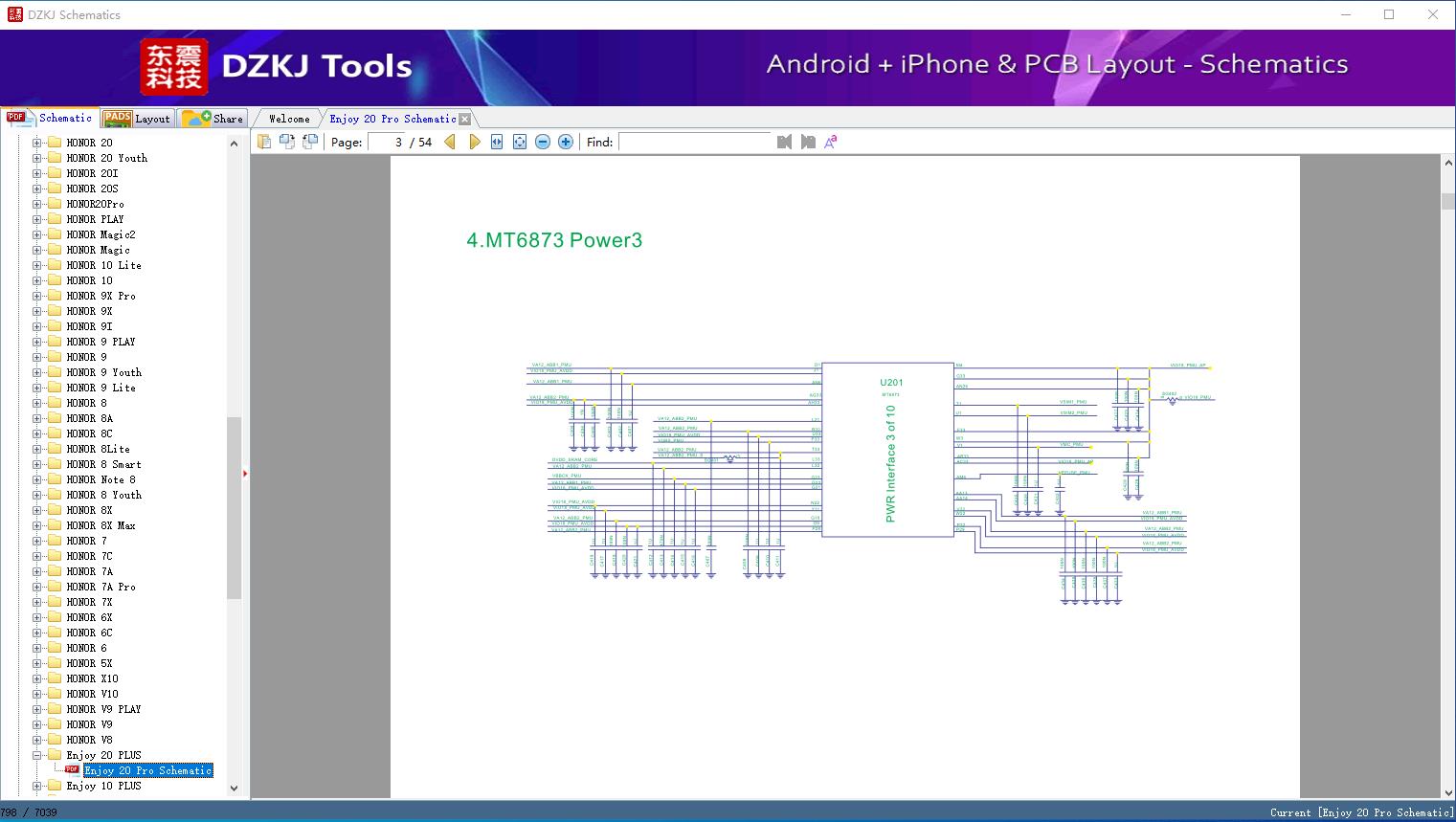Click the '/ 54' total pages text
The width and height of the screenshot is (1456, 822).
coord(421,142)
